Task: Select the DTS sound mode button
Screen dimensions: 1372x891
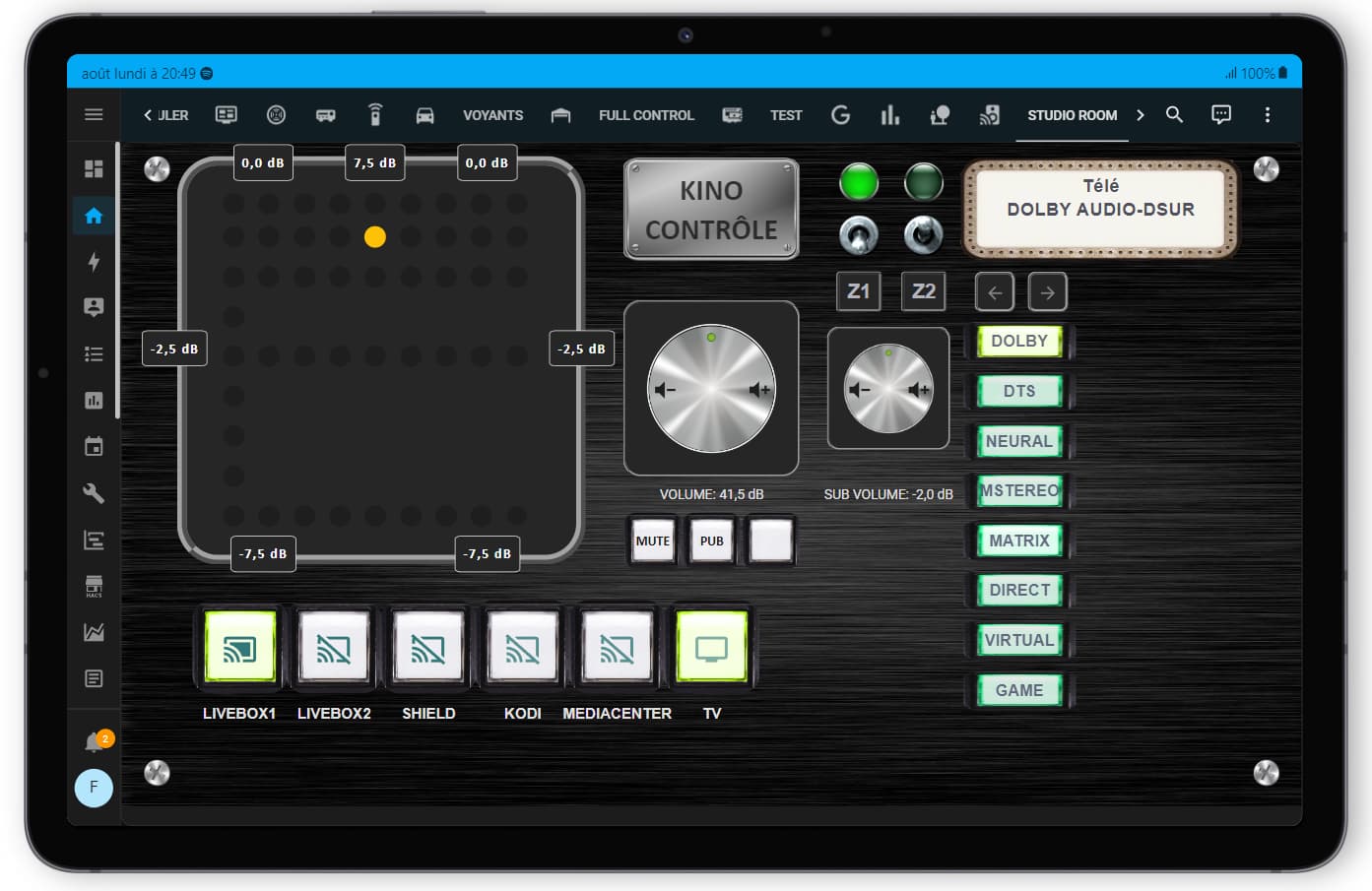Action: tap(1019, 391)
